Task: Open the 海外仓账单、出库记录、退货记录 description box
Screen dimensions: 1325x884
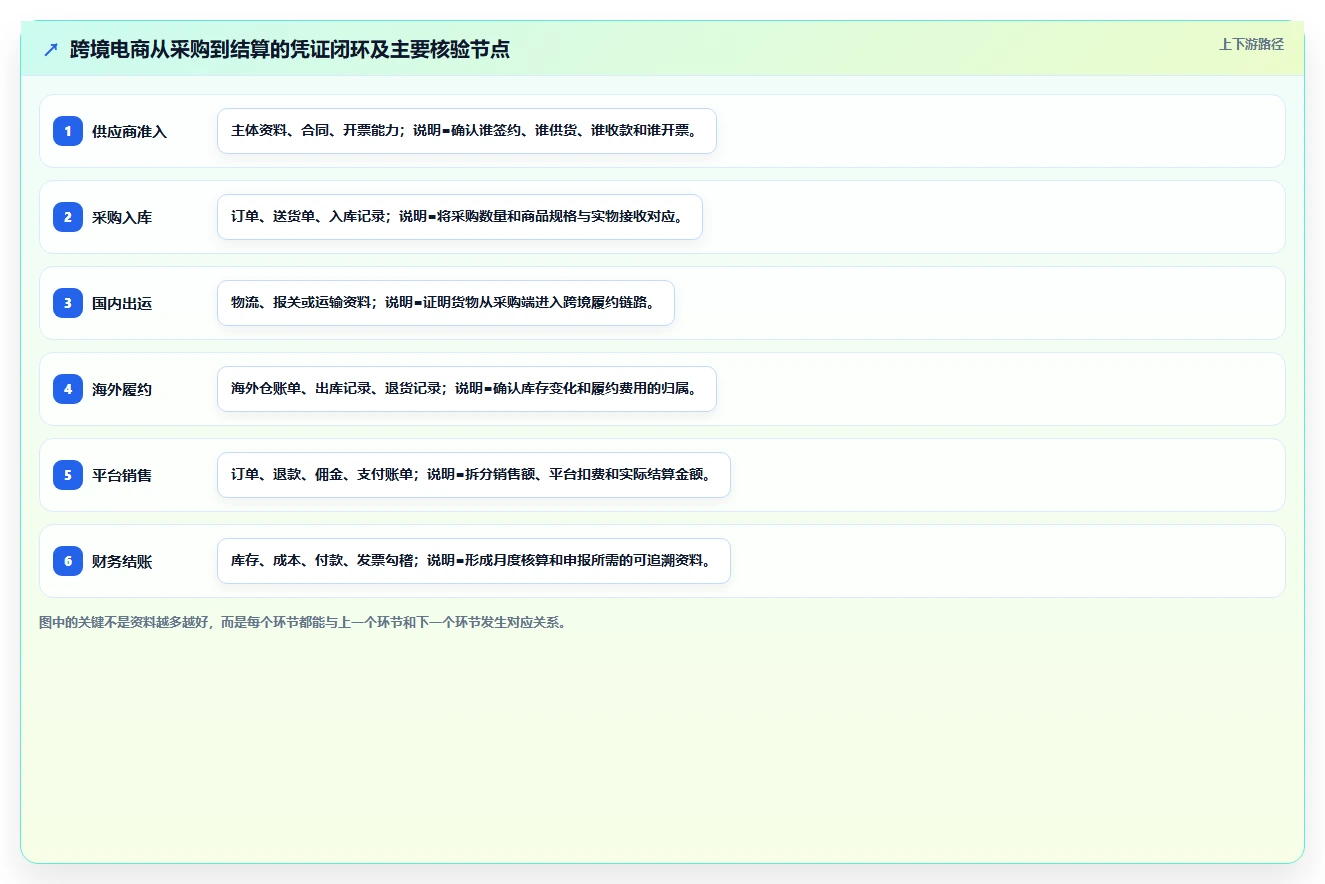Action: click(467, 389)
